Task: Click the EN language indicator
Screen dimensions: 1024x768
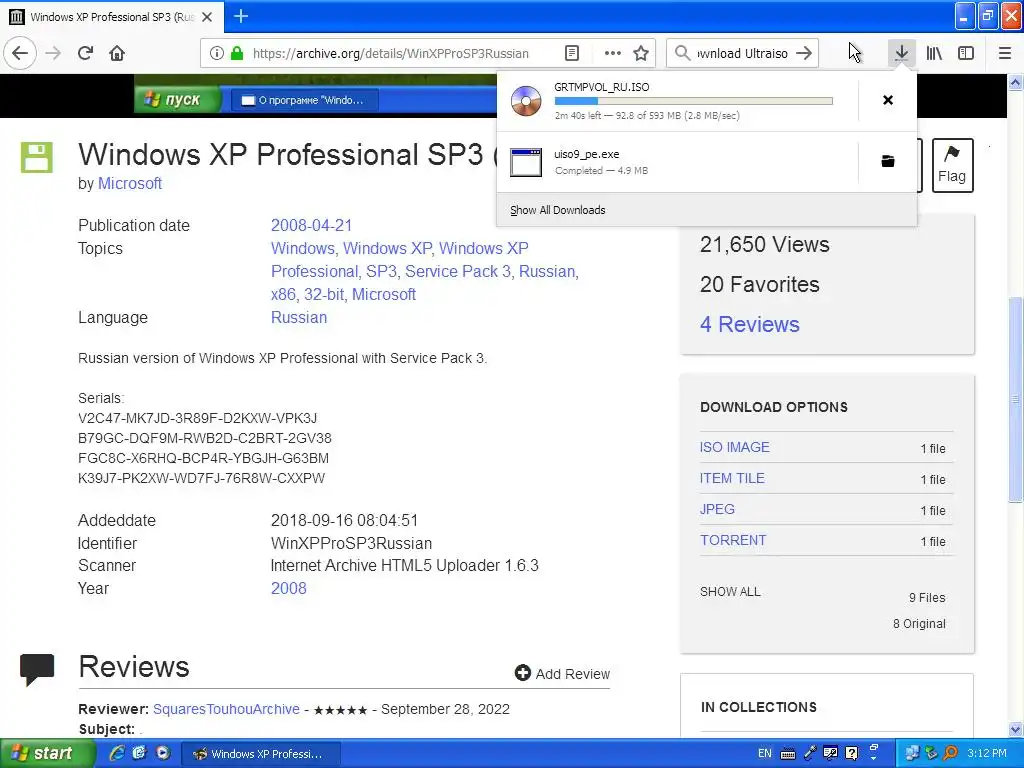Action: pyautogui.click(x=765, y=753)
